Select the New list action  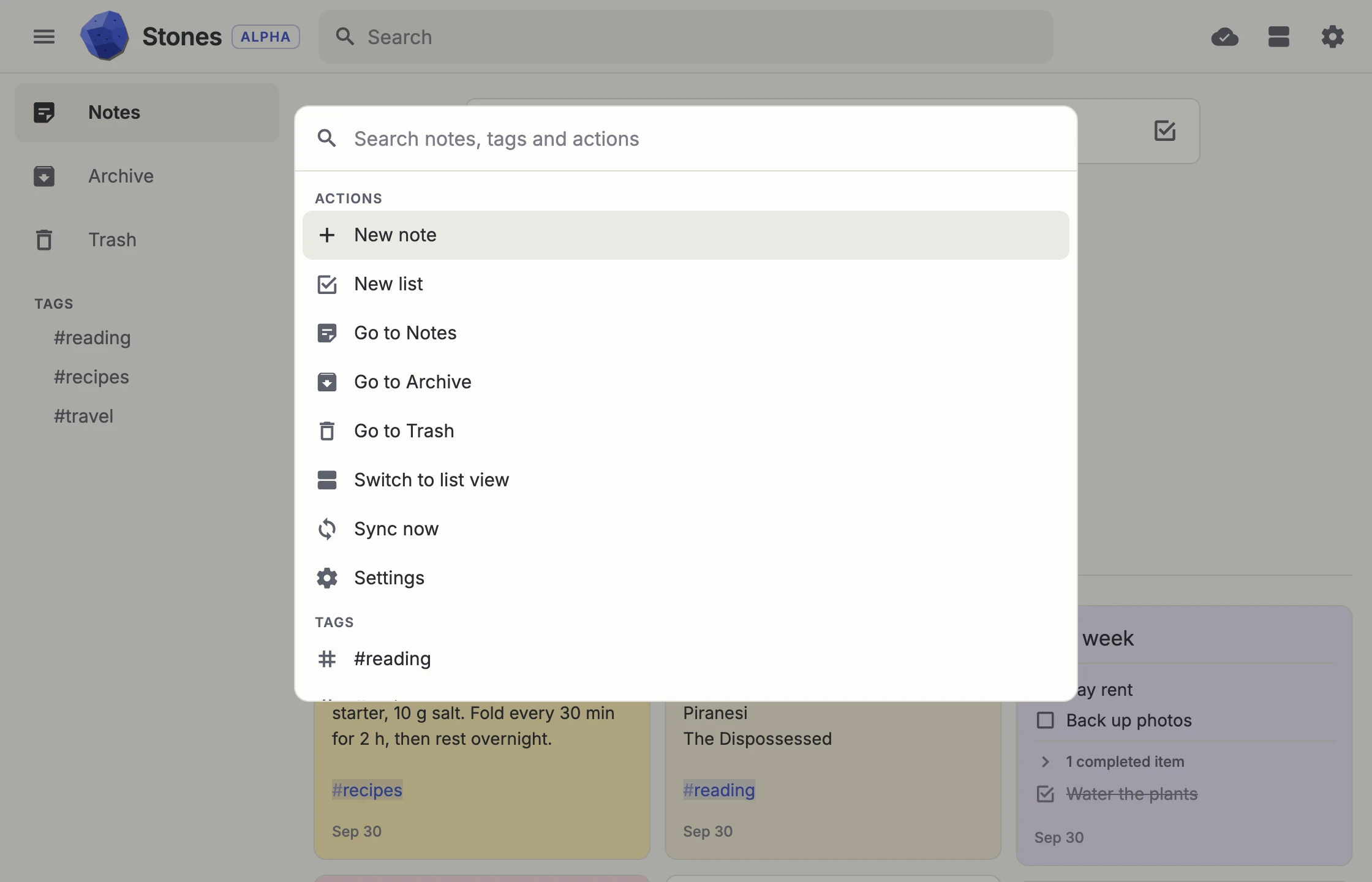coord(685,284)
